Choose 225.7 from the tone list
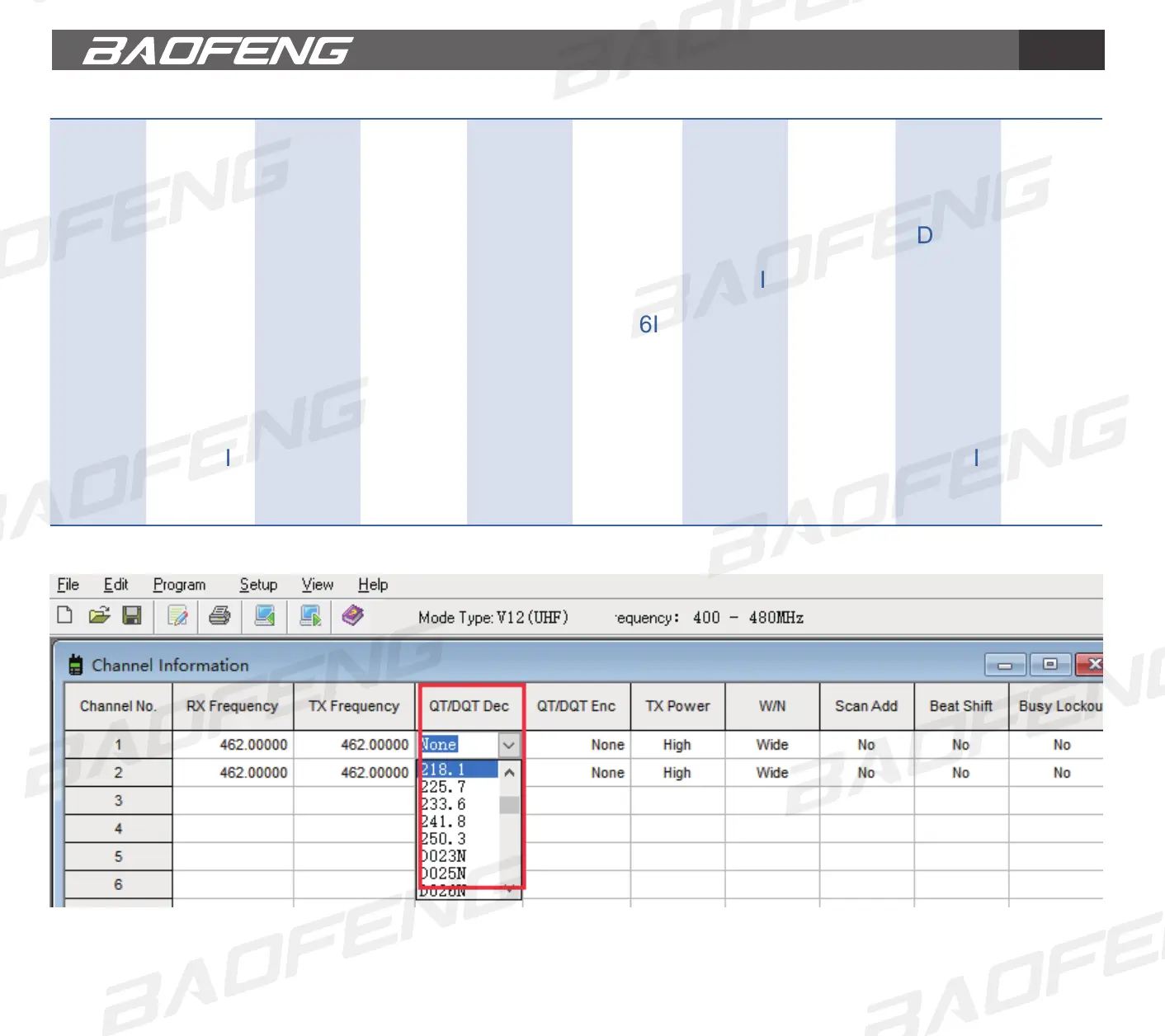The height and width of the screenshot is (1036, 1165). [x=459, y=787]
